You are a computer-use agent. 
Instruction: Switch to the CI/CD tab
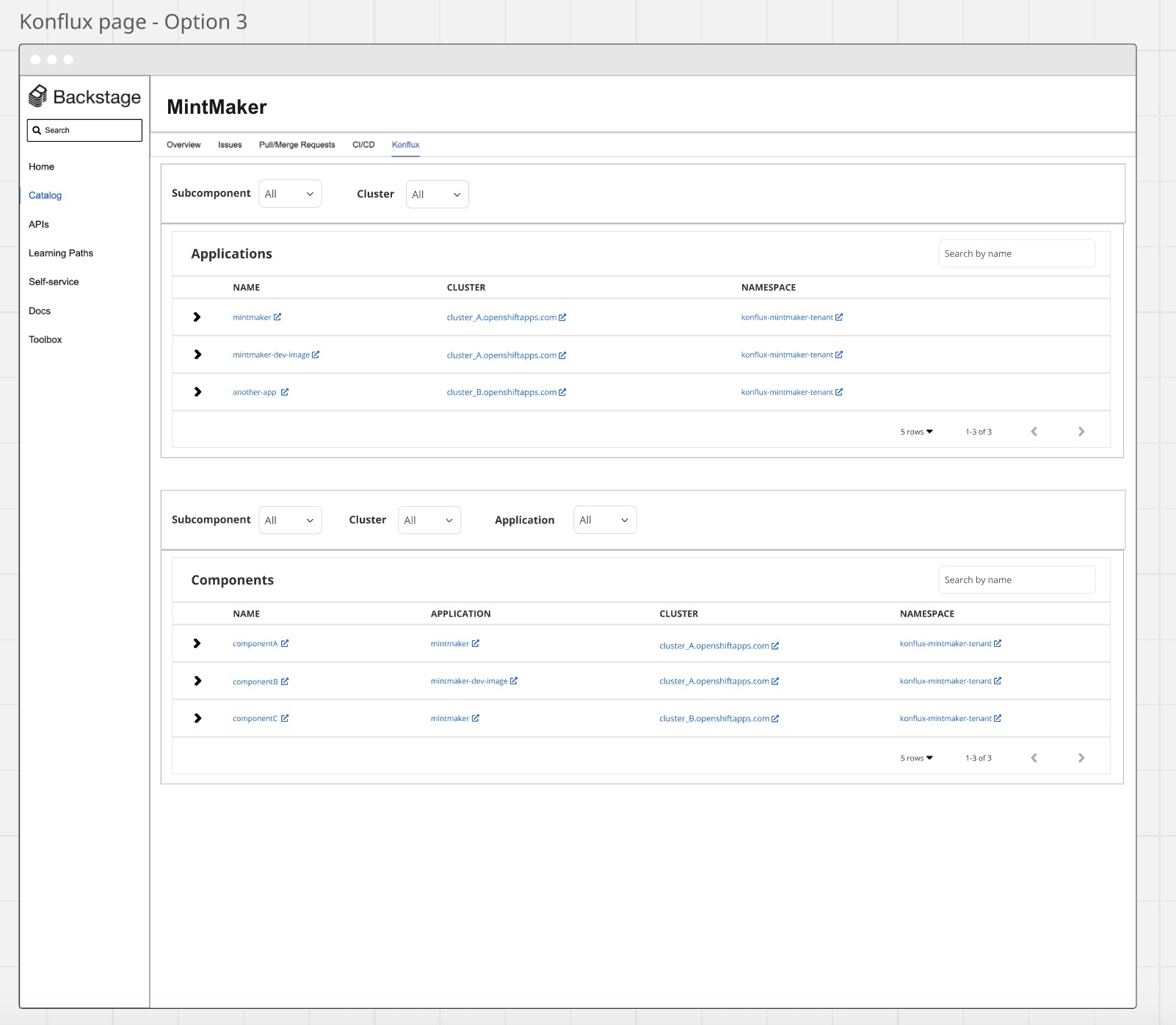point(363,145)
